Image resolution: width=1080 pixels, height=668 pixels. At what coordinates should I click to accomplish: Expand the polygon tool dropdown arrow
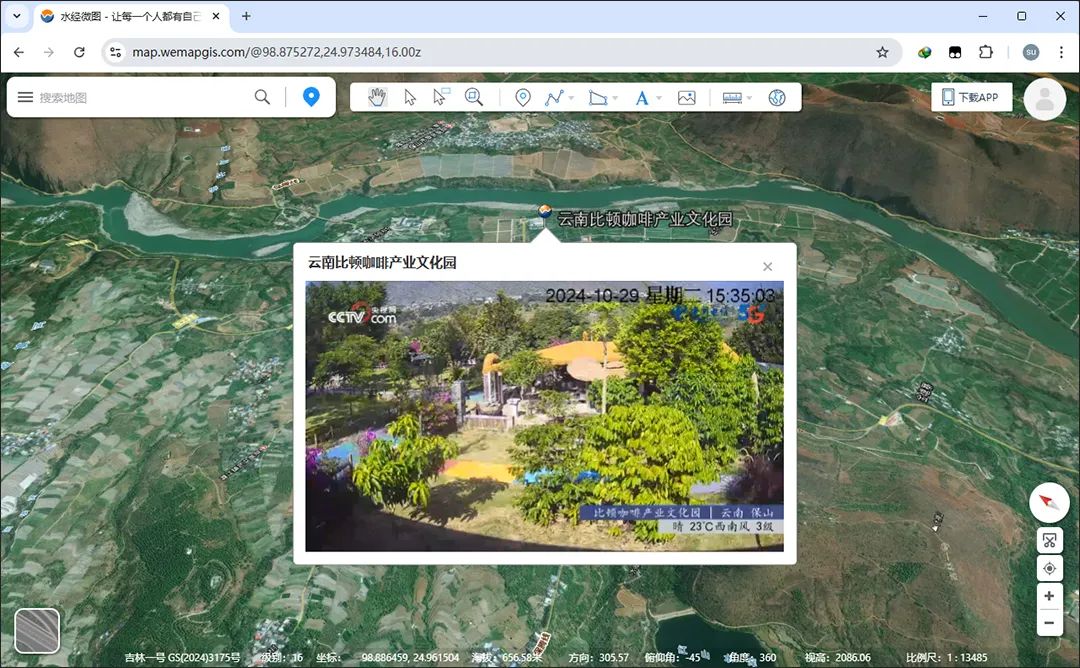point(615,98)
